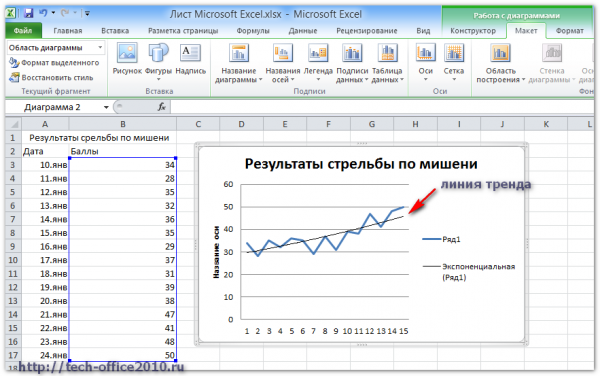600x376 pixels.
Task: Select column G header
Action: [x=372, y=124]
